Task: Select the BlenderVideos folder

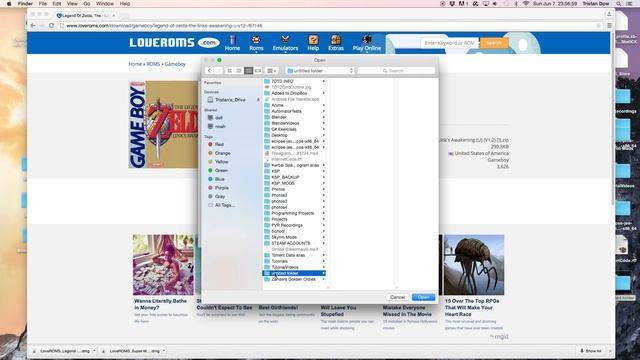Action: 294,123
